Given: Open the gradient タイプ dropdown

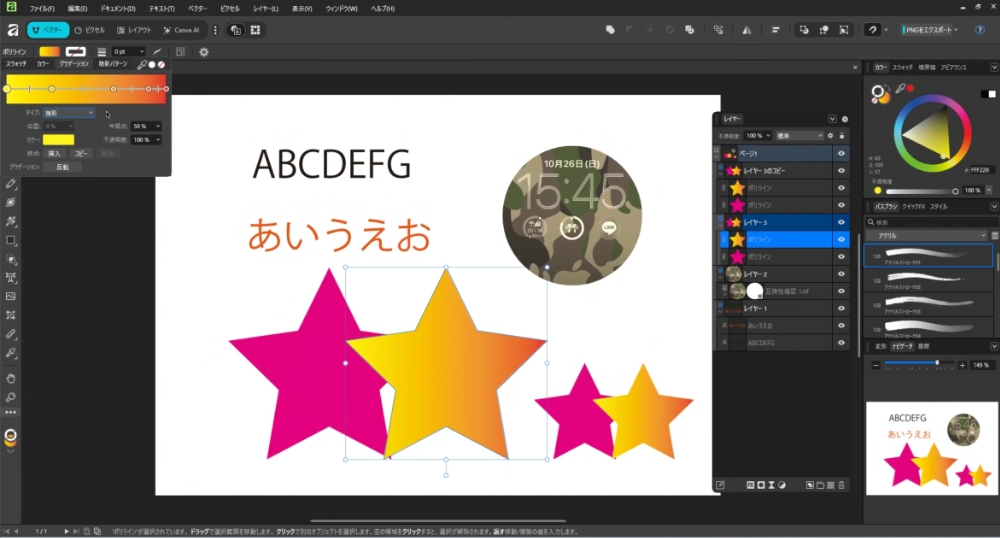Looking at the screenshot, I should pyautogui.click(x=69, y=113).
